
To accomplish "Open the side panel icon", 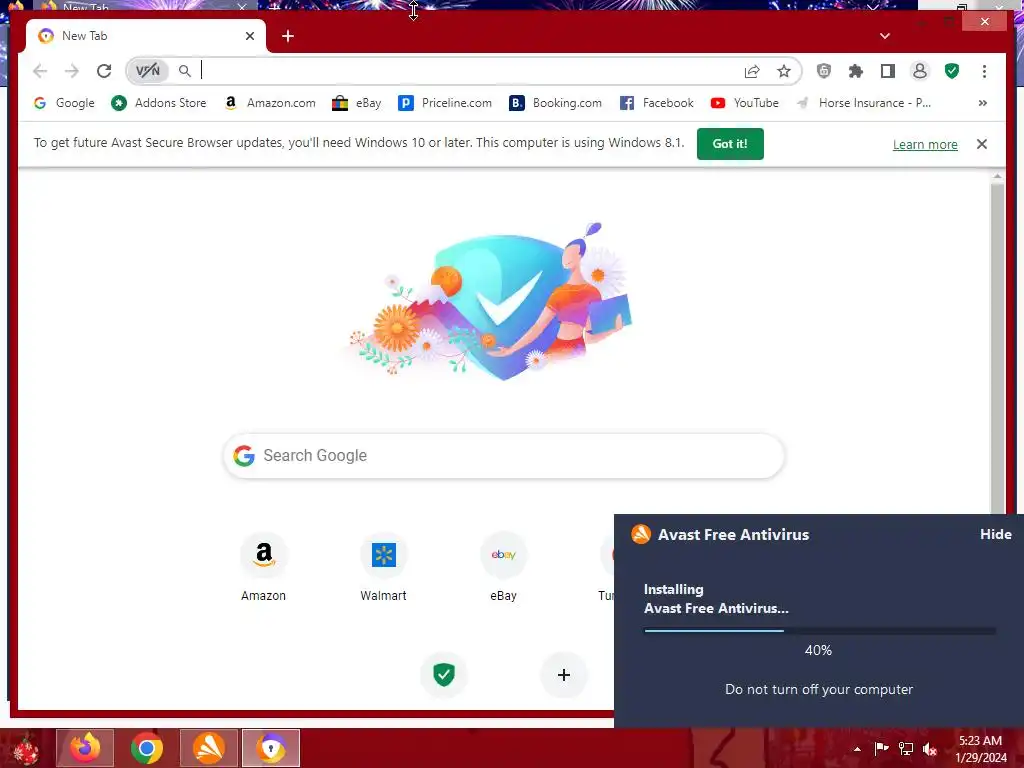I will (x=888, y=71).
